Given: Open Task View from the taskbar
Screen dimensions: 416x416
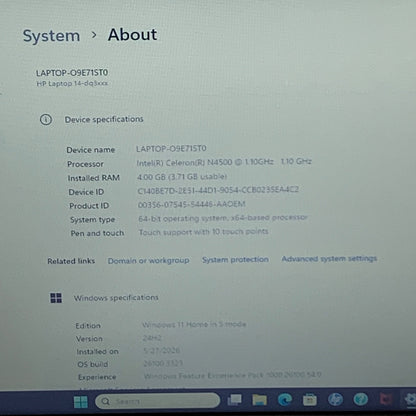Looking at the screenshot, I should [x=234, y=400].
